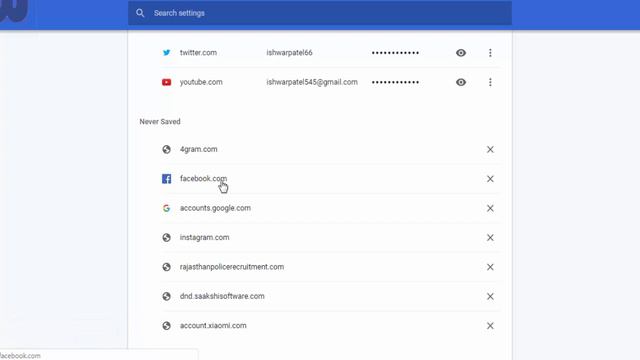Focus the Search settings field
The image size is (640, 360).
tap(320, 13)
